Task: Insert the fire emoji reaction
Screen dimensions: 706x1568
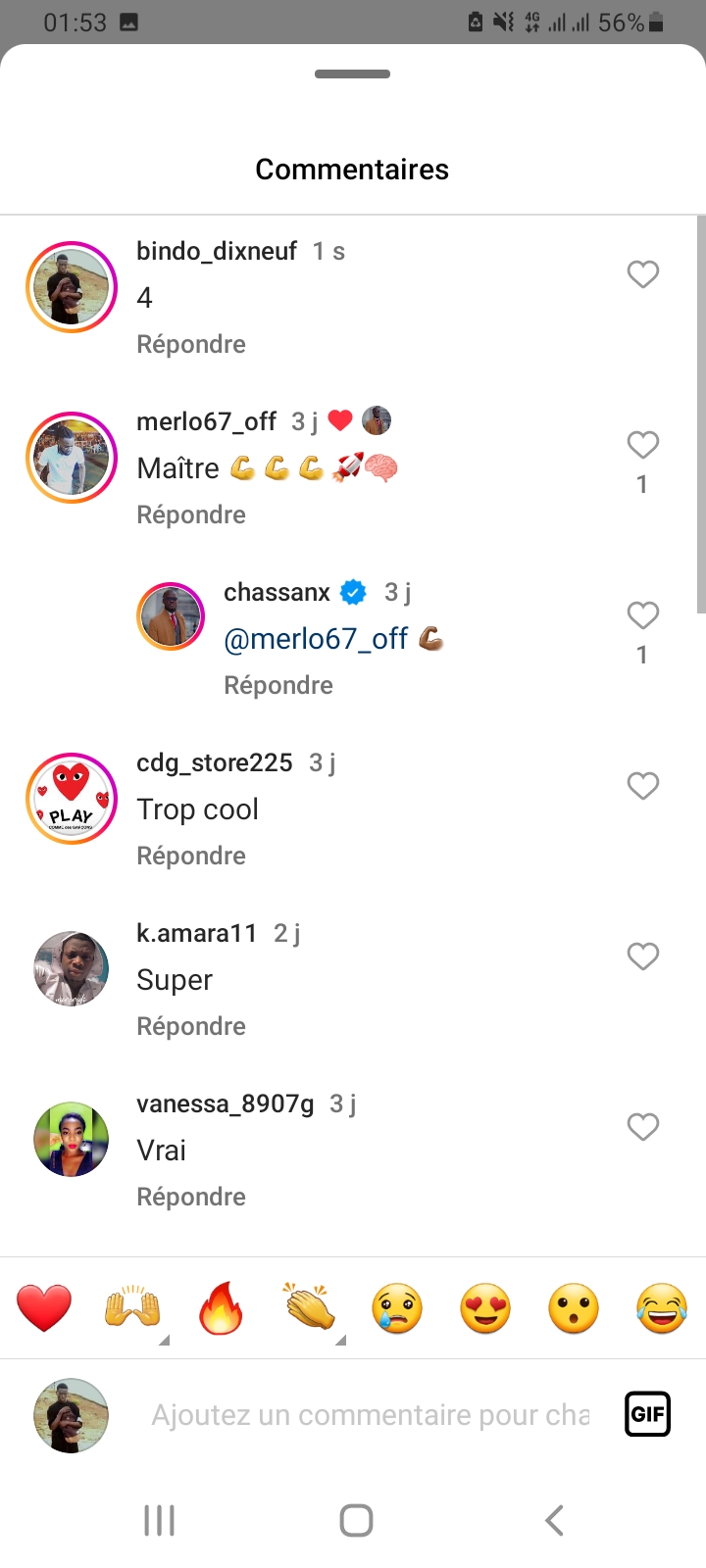Action: click(221, 1308)
